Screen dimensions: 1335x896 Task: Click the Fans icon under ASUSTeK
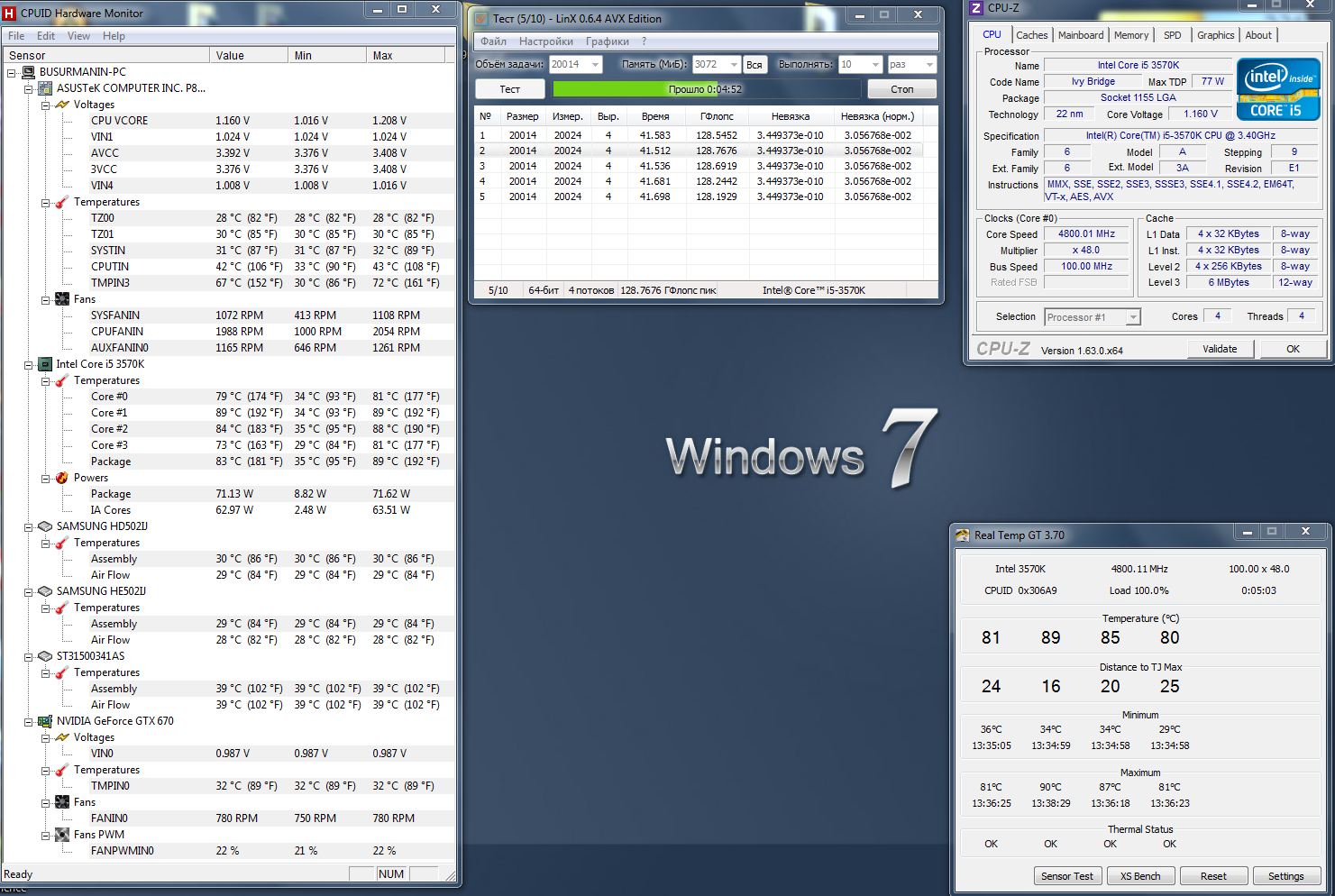(x=61, y=299)
